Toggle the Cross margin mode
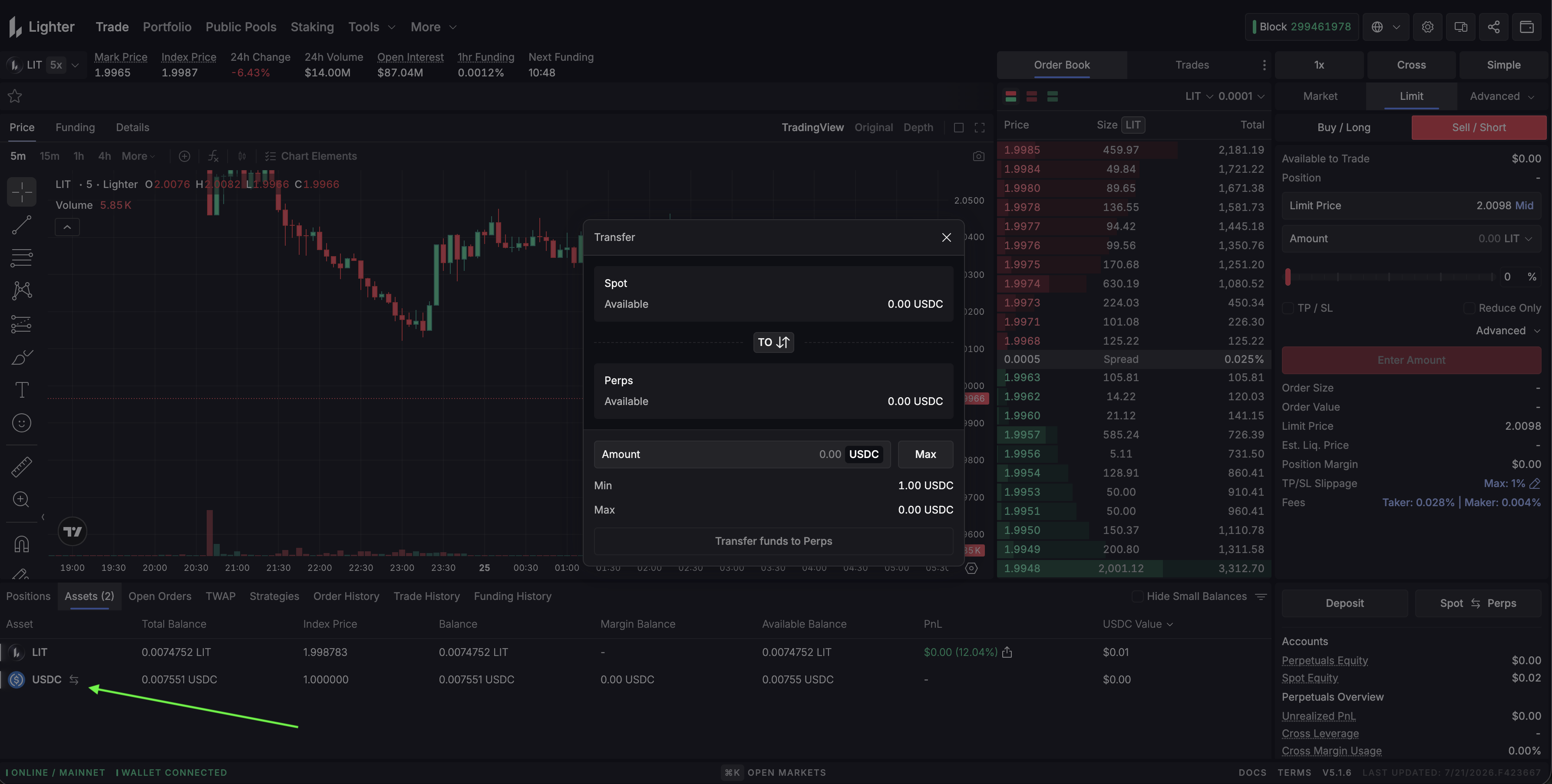 (x=1411, y=65)
